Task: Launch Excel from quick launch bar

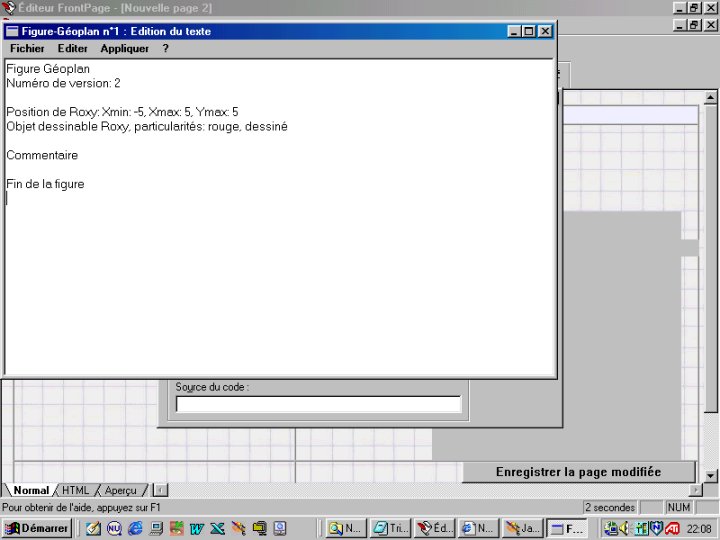Action: tap(218, 529)
